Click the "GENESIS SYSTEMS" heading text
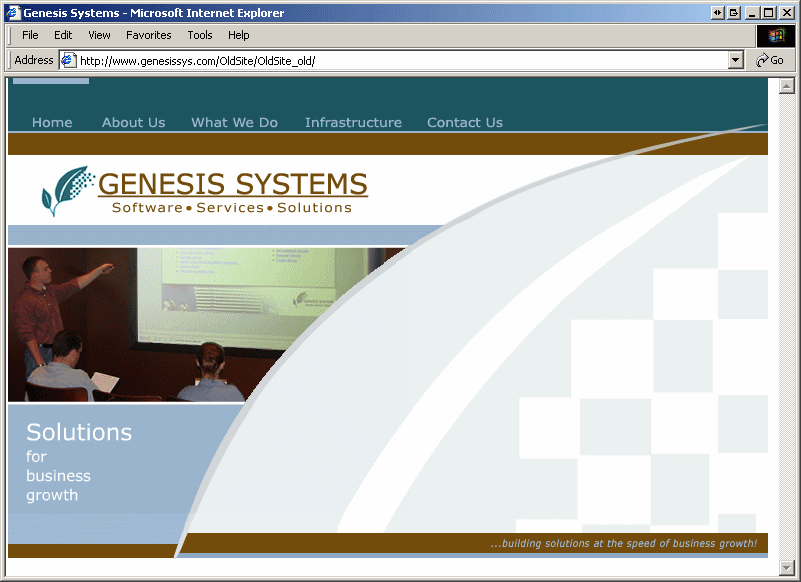The image size is (801, 582). click(233, 184)
